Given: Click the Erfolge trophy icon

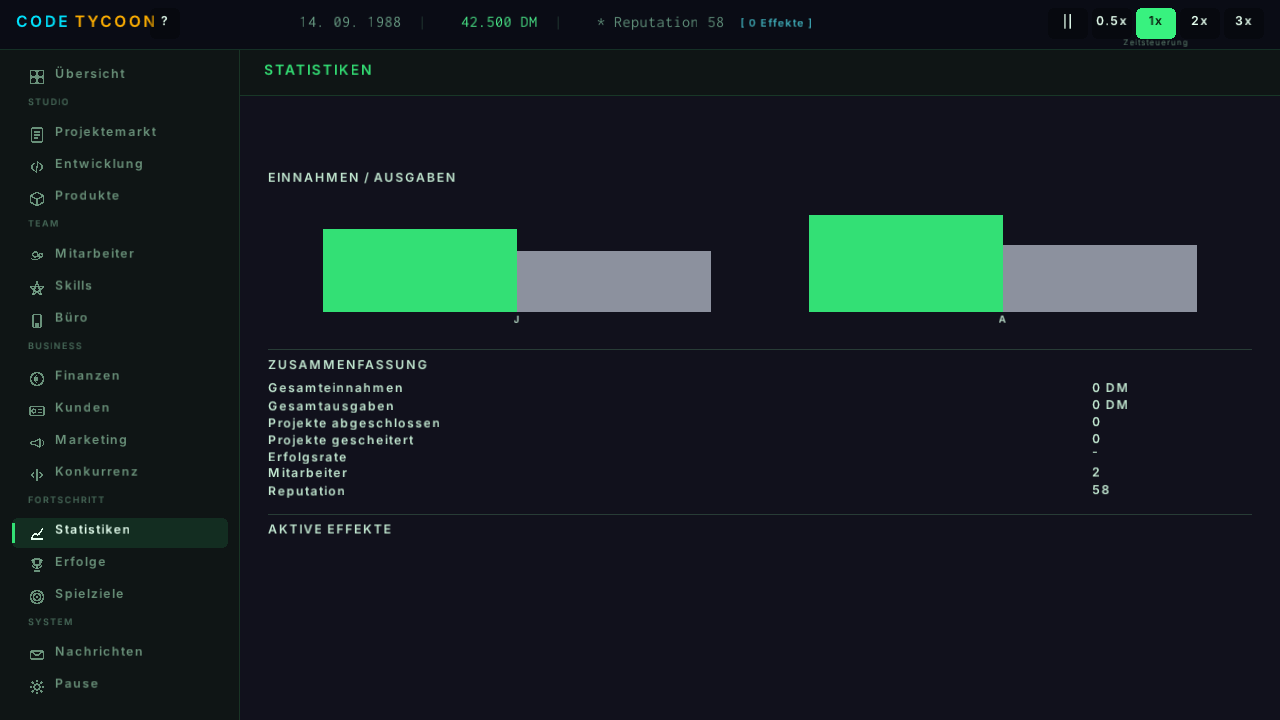Looking at the screenshot, I should point(37,565).
